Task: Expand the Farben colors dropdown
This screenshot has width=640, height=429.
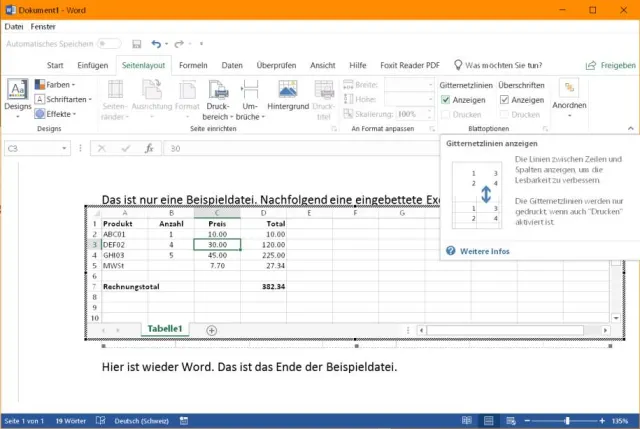Action: [x=62, y=85]
